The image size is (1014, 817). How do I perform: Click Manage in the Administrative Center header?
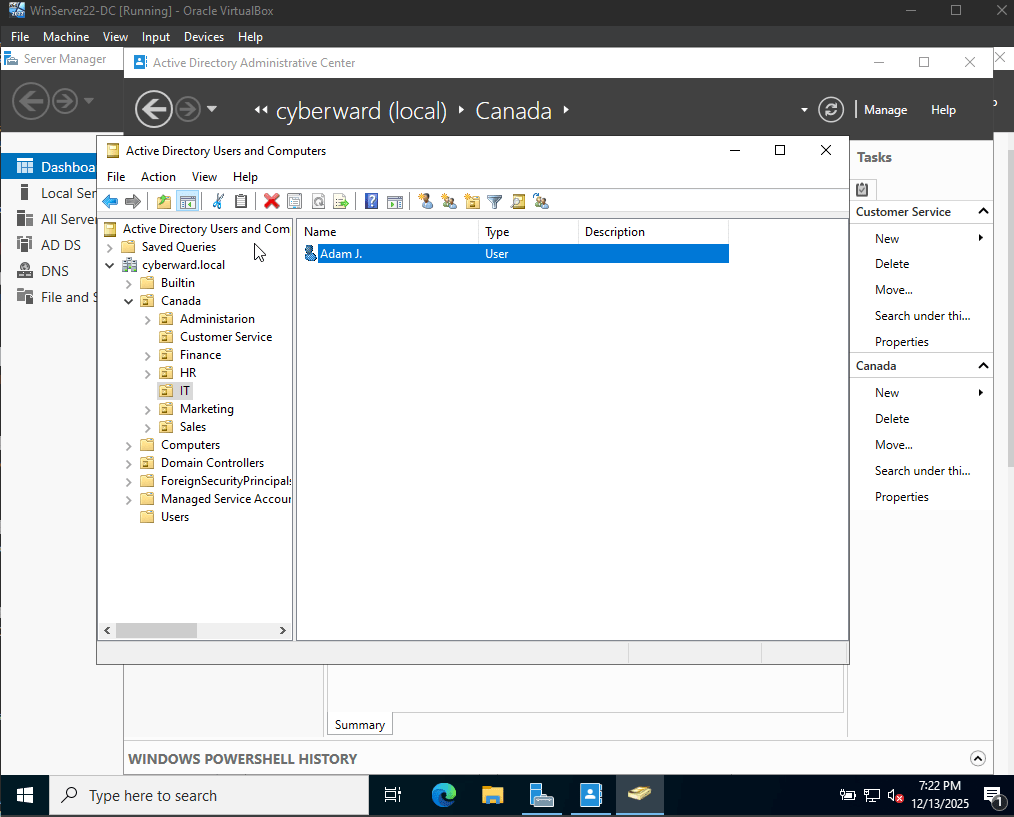[885, 110]
